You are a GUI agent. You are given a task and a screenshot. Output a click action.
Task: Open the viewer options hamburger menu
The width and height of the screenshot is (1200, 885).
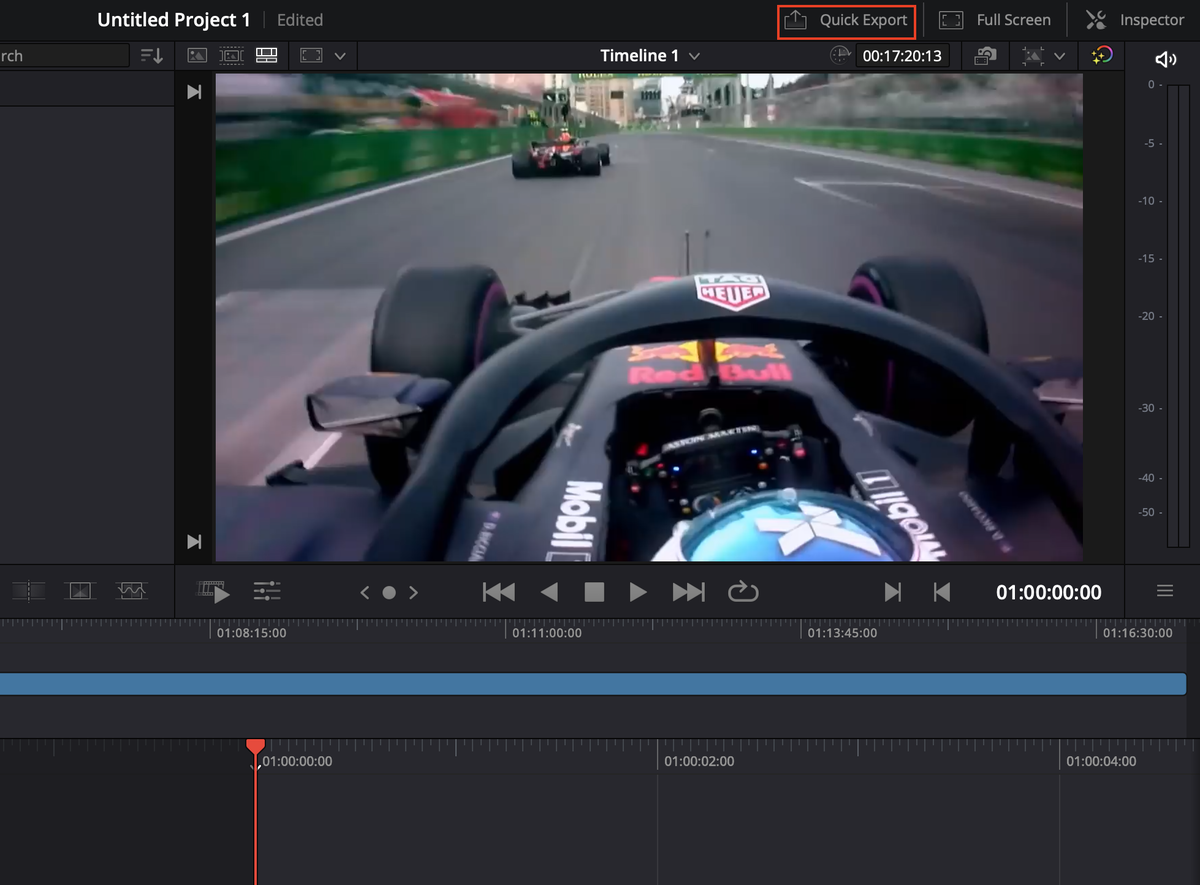[x=1165, y=591]
